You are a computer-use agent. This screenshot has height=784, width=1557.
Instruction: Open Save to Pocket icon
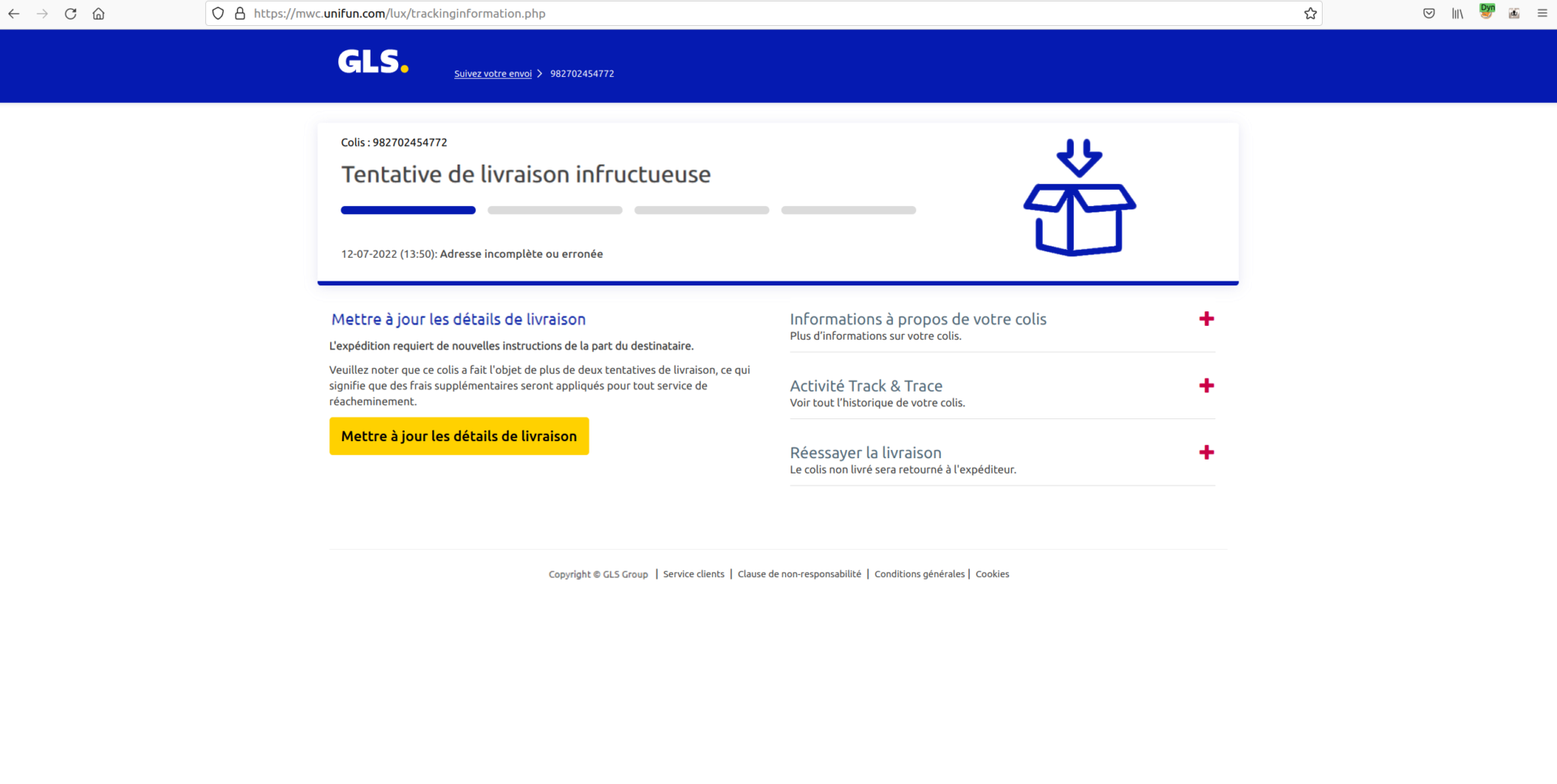(1429, 14)
